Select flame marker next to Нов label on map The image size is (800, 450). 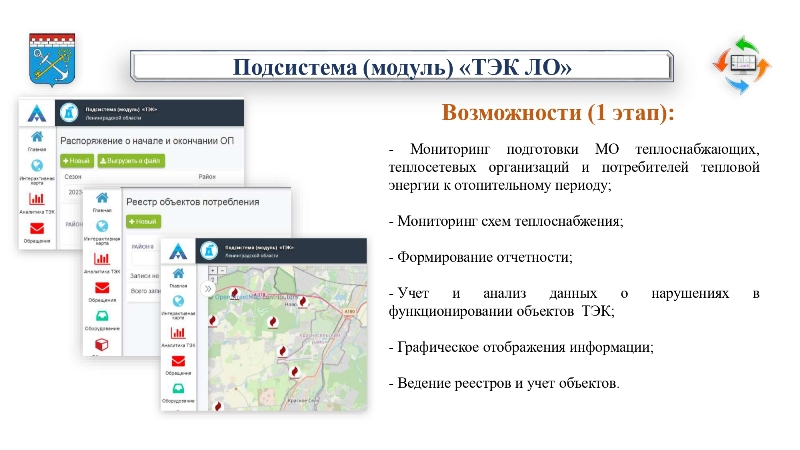pyautogui.click(x=303, y=302)
